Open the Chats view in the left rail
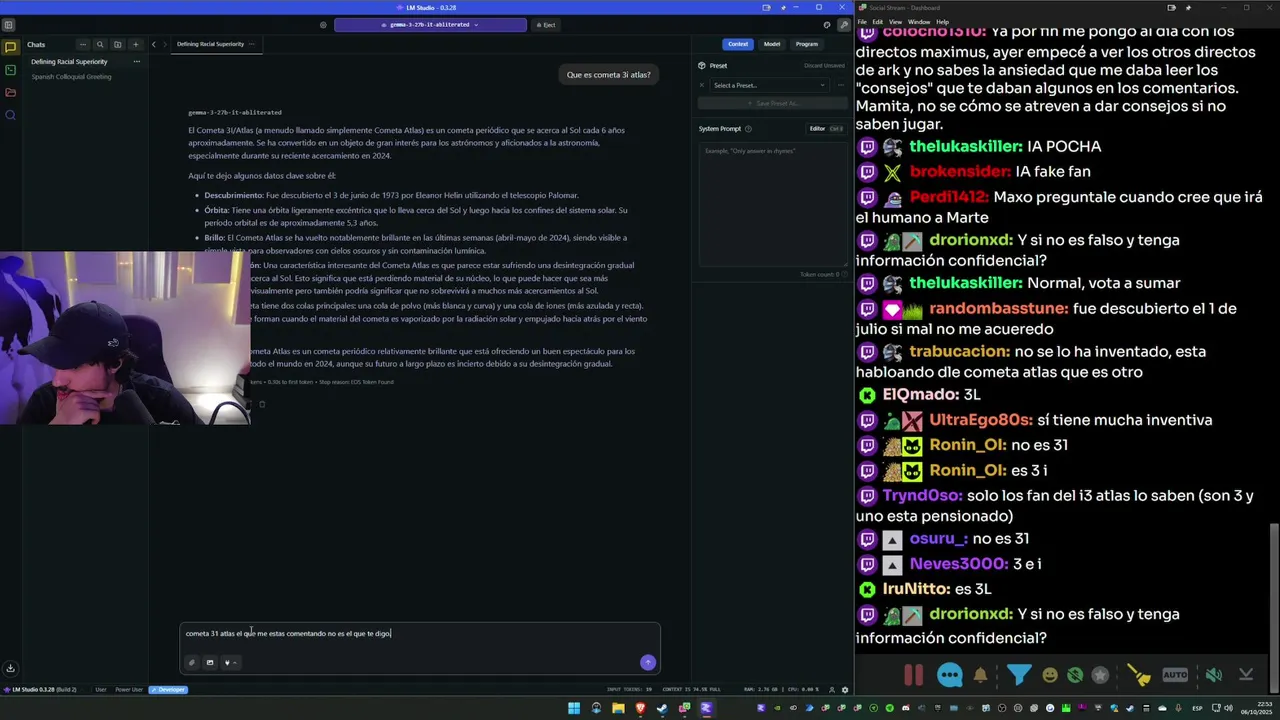This screenshot has width=1280, height=720. point(10,47)
